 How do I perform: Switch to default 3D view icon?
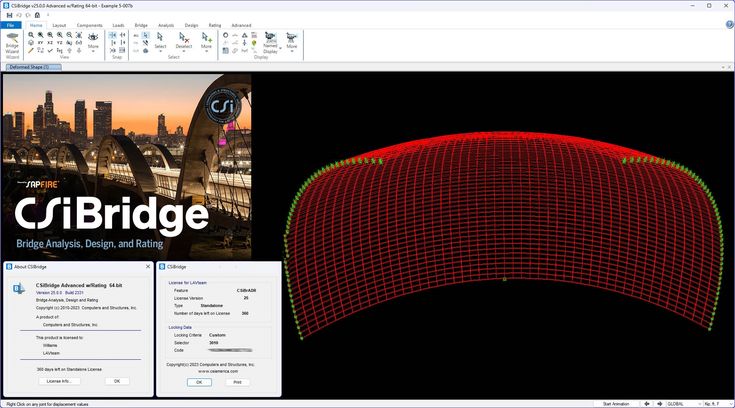[31, 43]
